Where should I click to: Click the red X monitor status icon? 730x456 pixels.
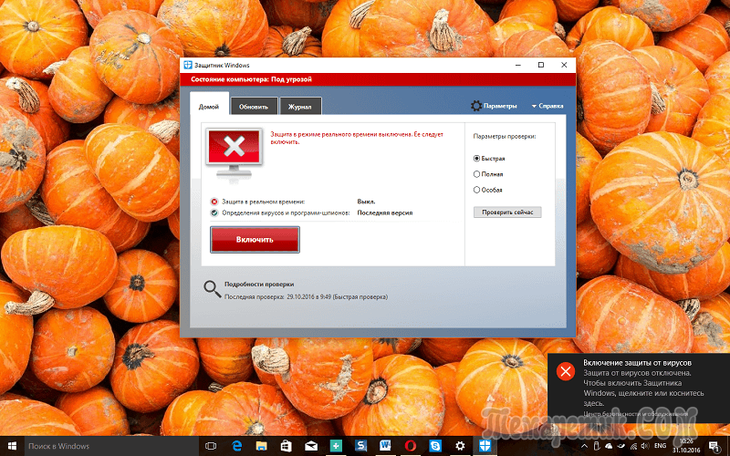tap(234, 155)
